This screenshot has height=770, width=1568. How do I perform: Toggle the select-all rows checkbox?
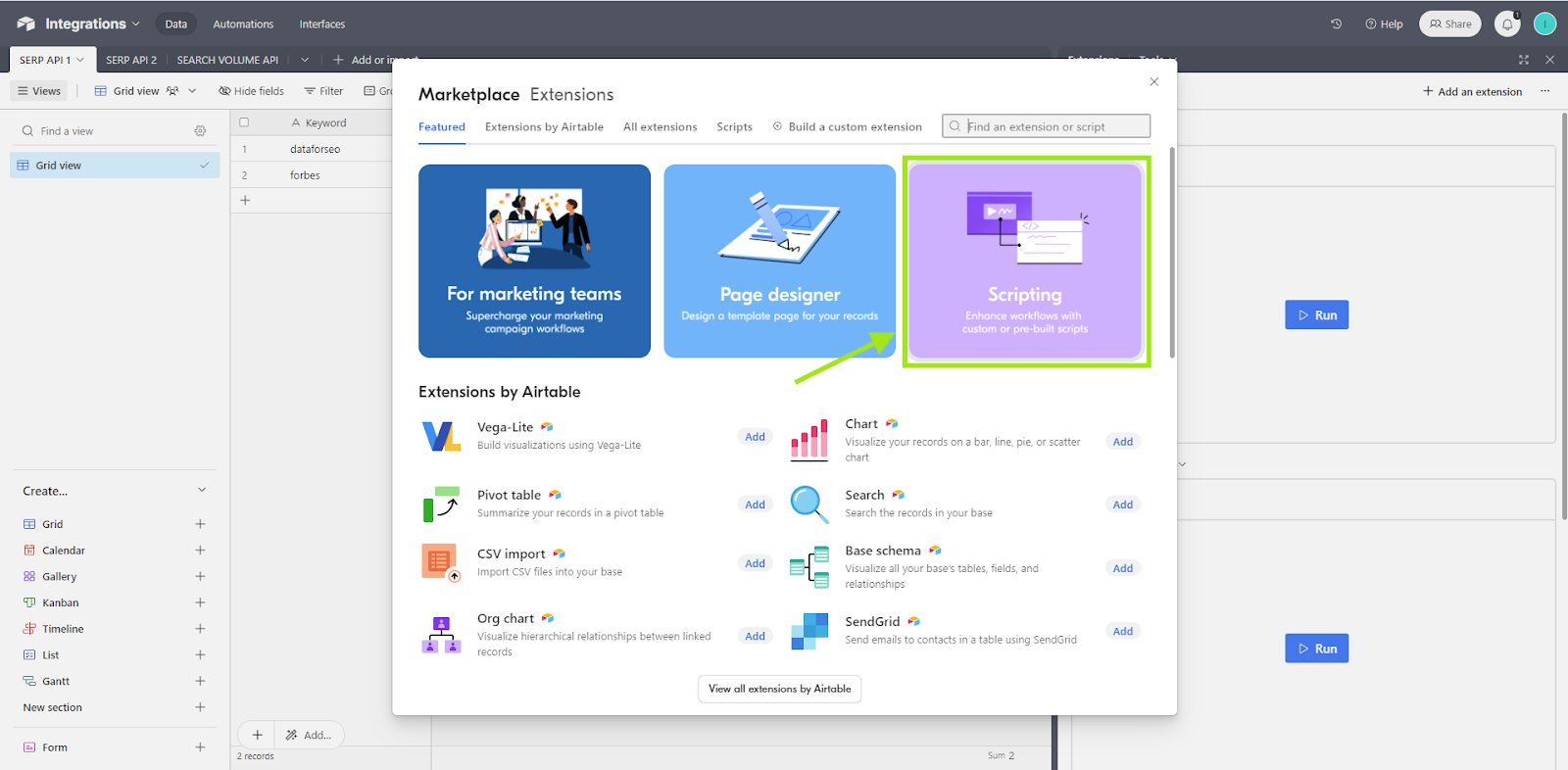click(x=244, y=122)
